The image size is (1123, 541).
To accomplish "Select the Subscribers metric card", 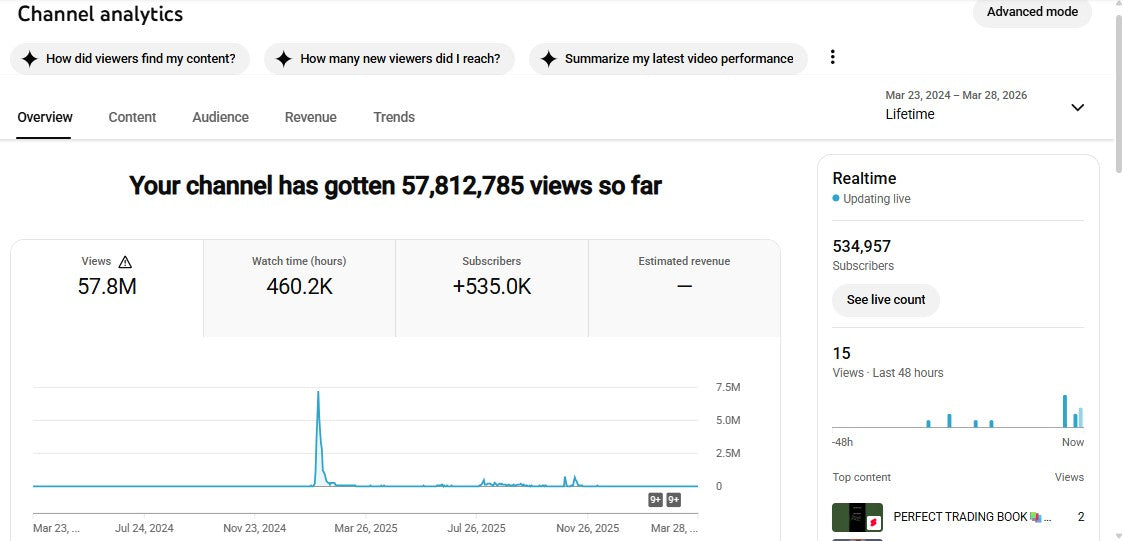I will click(491, 287).
